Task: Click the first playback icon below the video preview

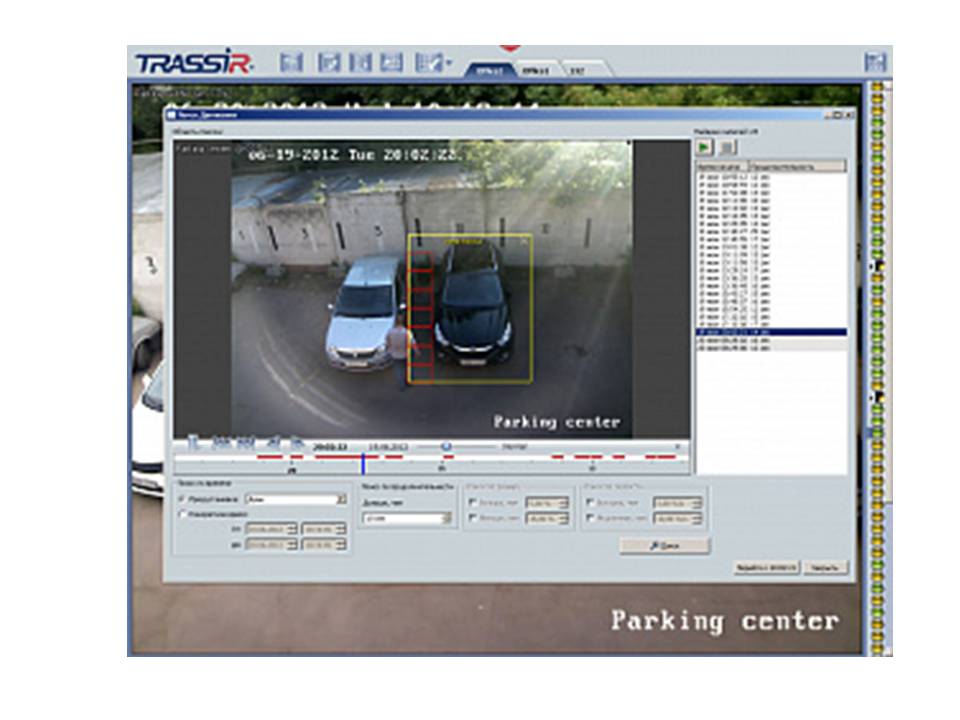Action: click(193, 442)
